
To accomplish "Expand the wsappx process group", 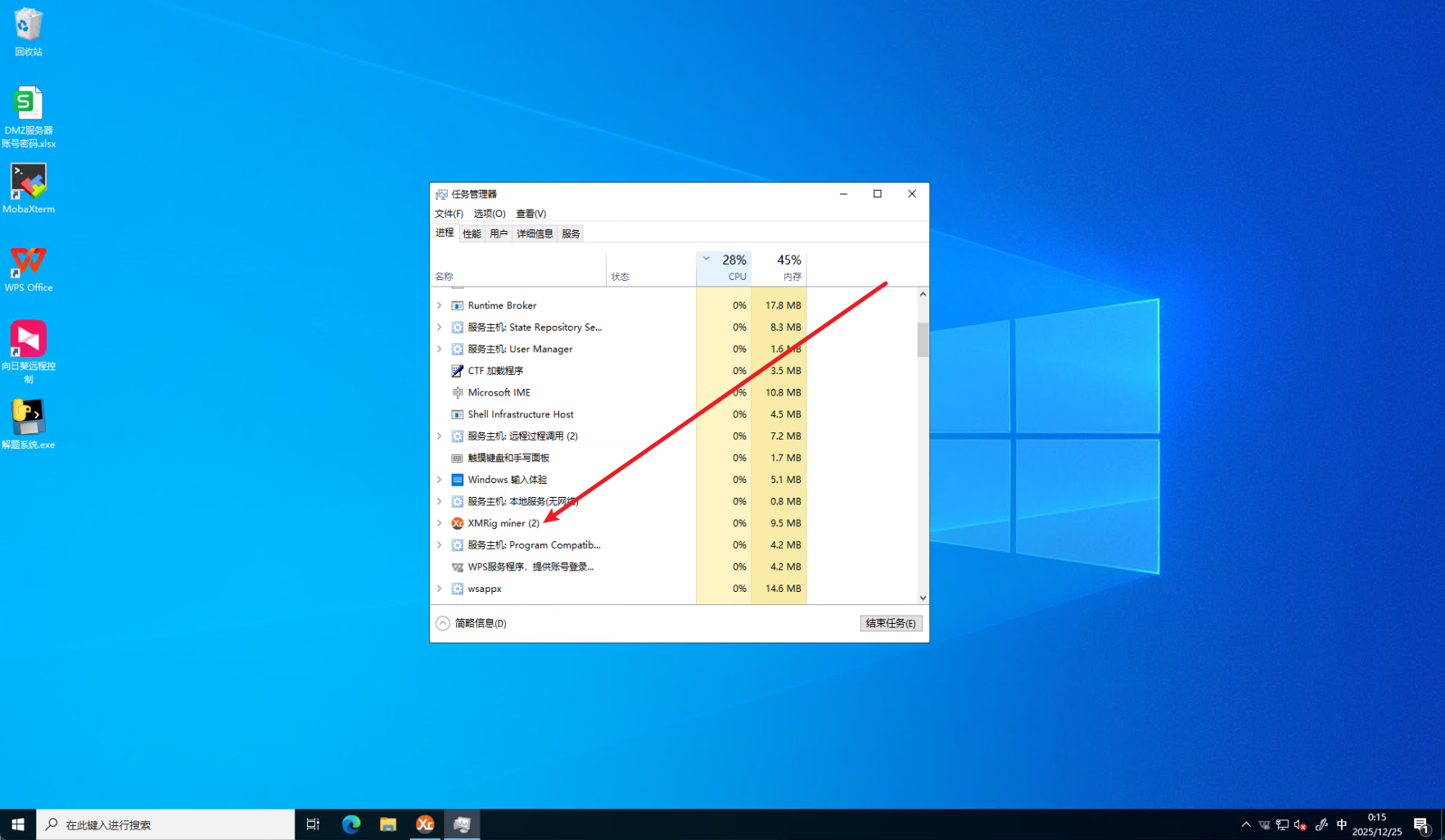I will point(440,589).
